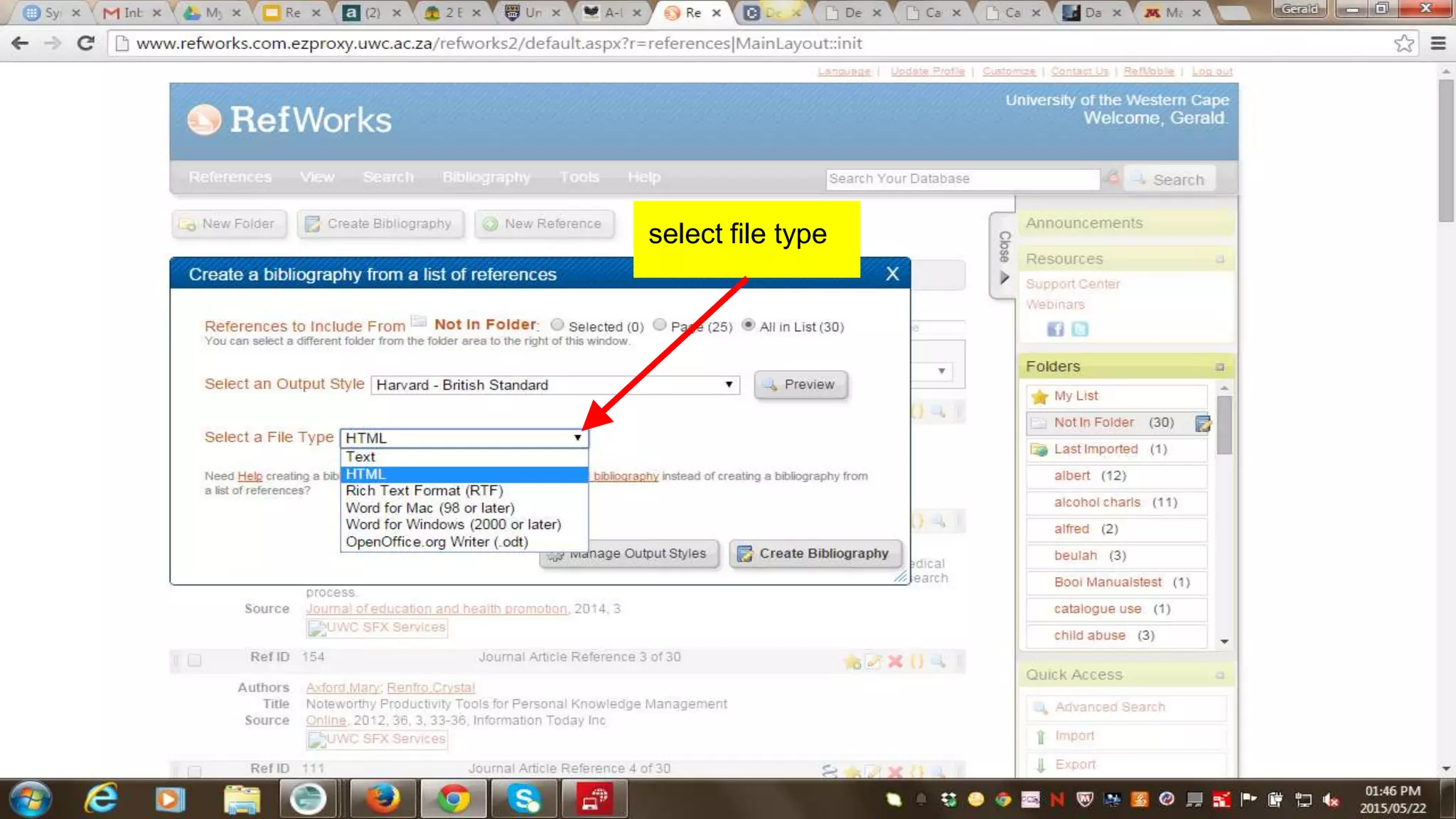The height and width of the screenshot is (819, 1456).
Task: Click Create Bibliography in the dialog
Action: point(815,554)
